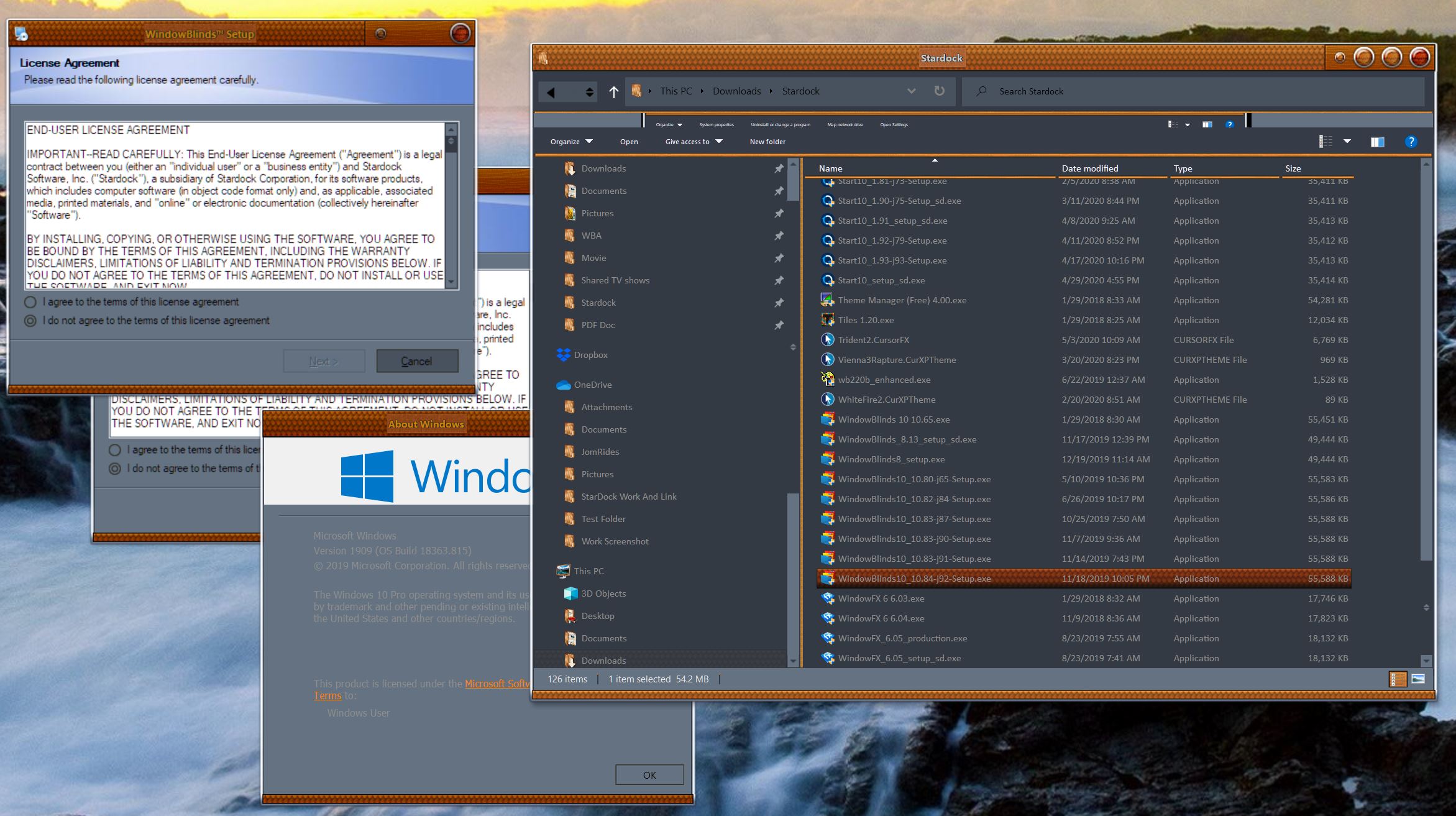Screen dimensions: 1456x816
Task: Click the Open toolbar command
Action: pos(629,142)
